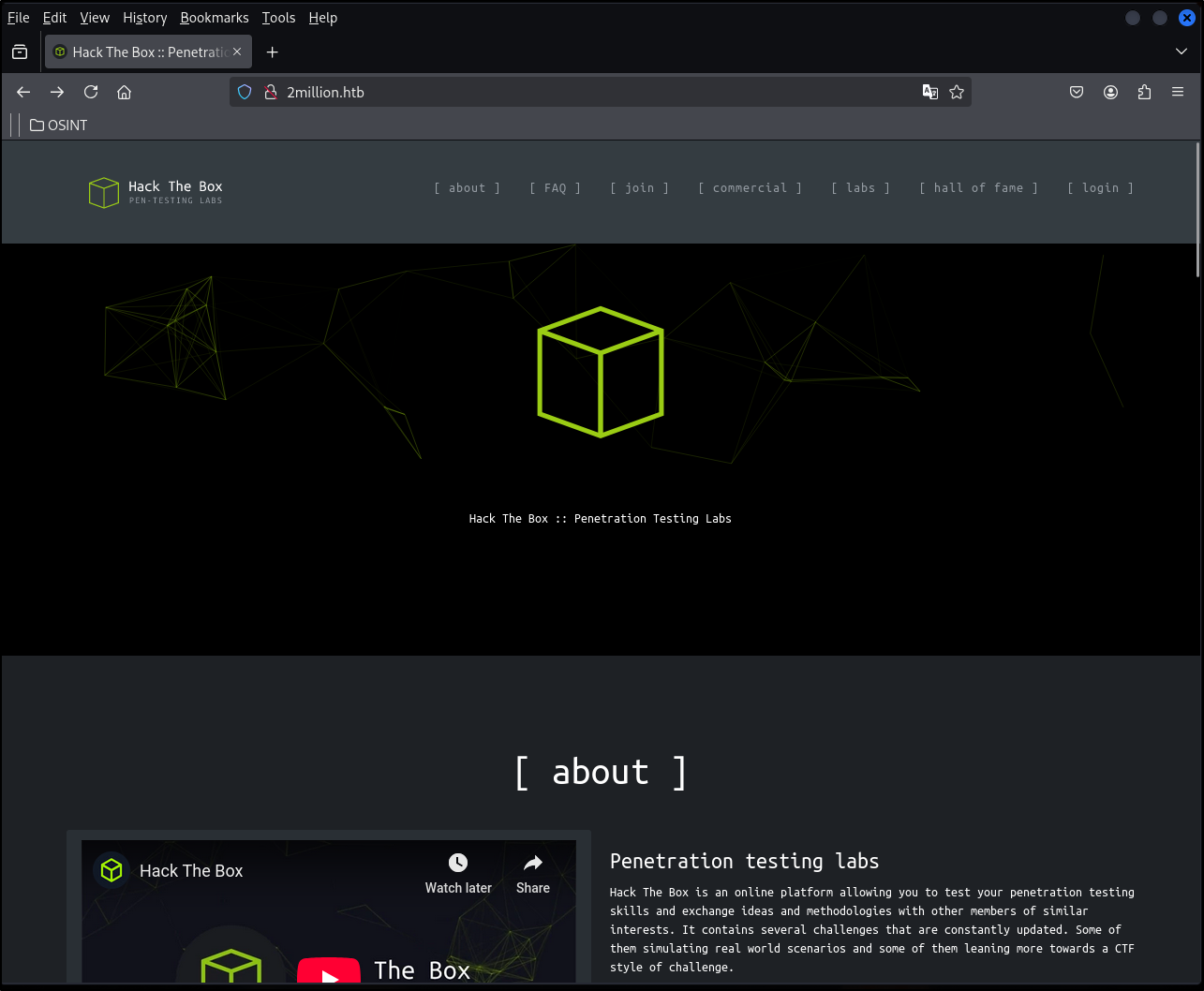
Task: Maximize the browser window
Action: coord(1160,18)
